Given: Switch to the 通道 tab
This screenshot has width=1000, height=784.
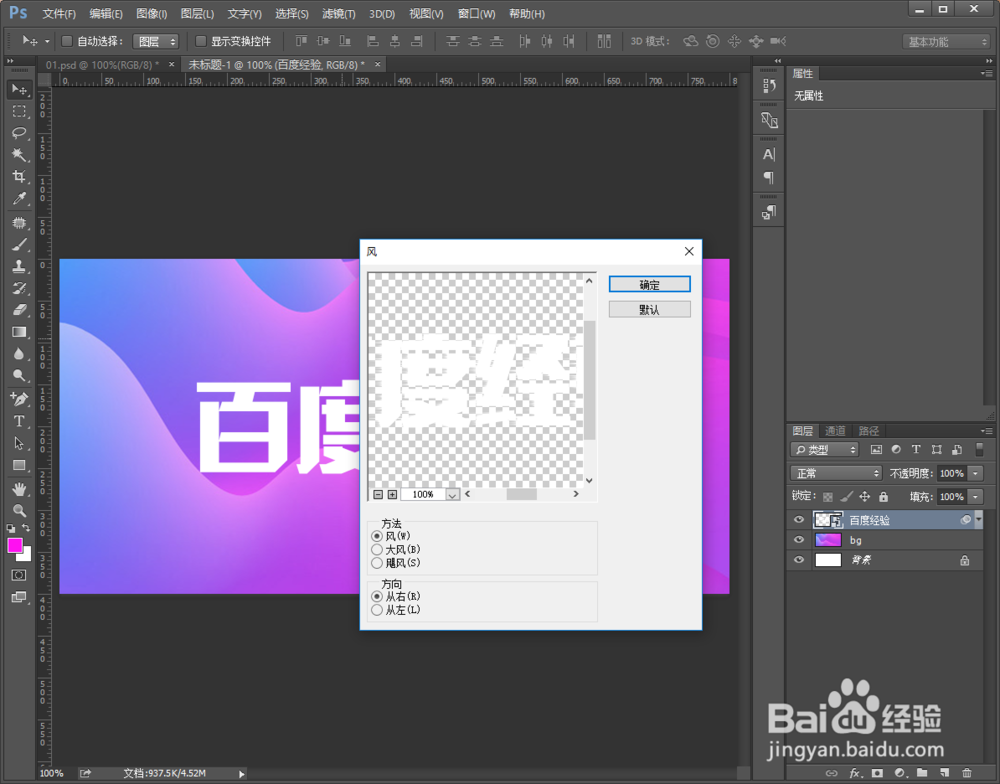Looking at the screenshot, I should [835, 431].
